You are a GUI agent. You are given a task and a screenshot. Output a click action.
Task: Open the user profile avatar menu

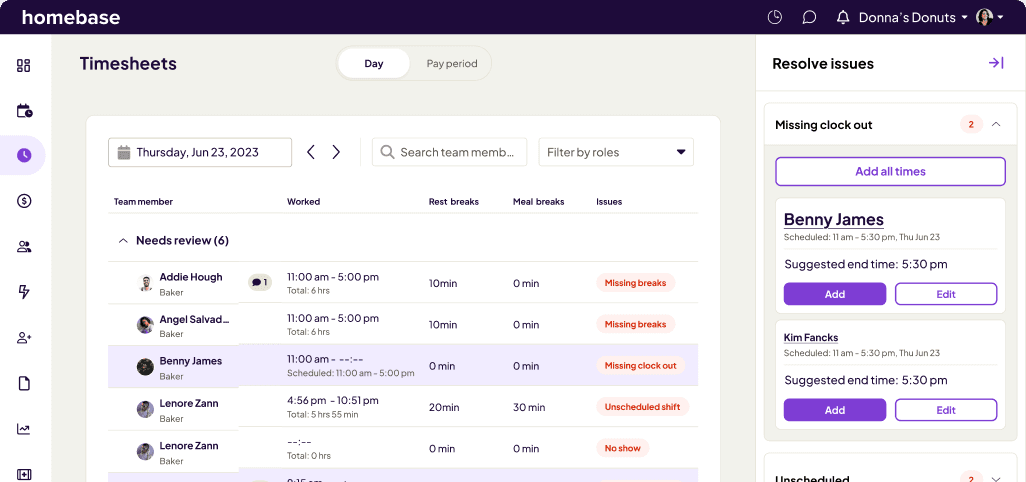pyautogui.click(x=989, y=17)
